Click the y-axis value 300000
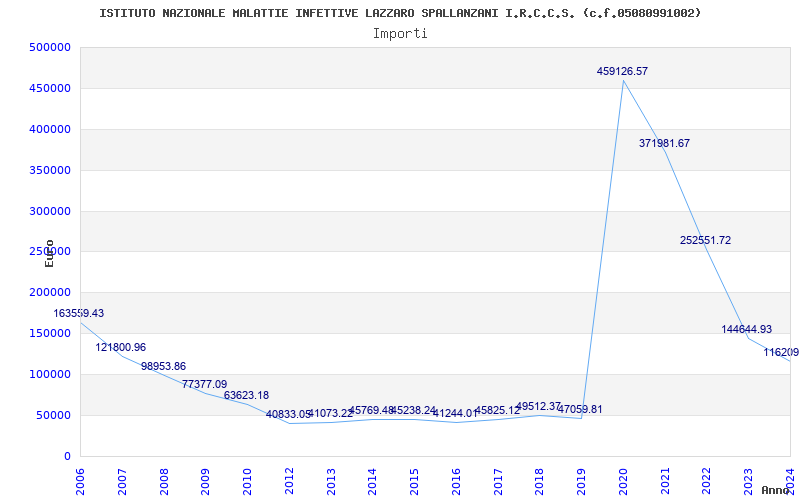This screenshot has height=500, width=800. click(50, 211)
